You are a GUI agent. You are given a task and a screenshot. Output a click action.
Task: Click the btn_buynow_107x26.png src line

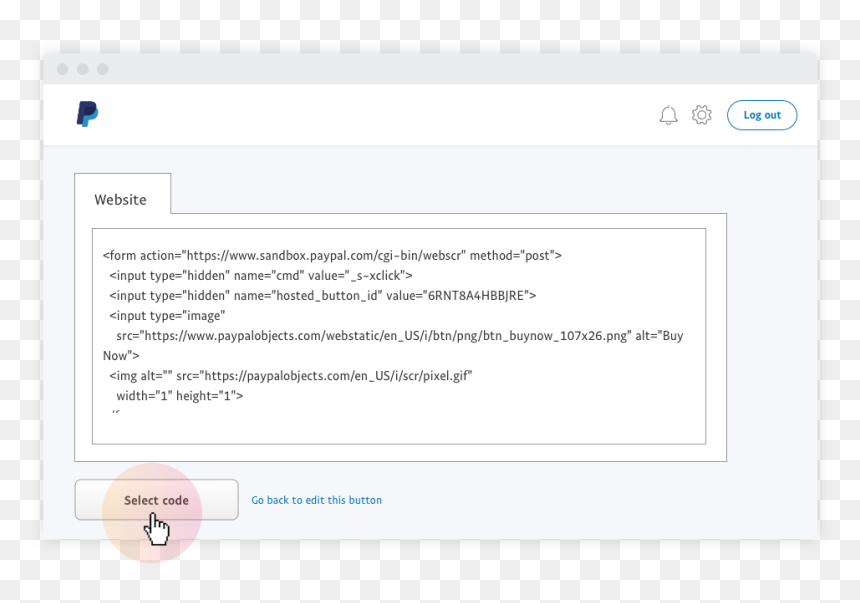tap(399, 336)
